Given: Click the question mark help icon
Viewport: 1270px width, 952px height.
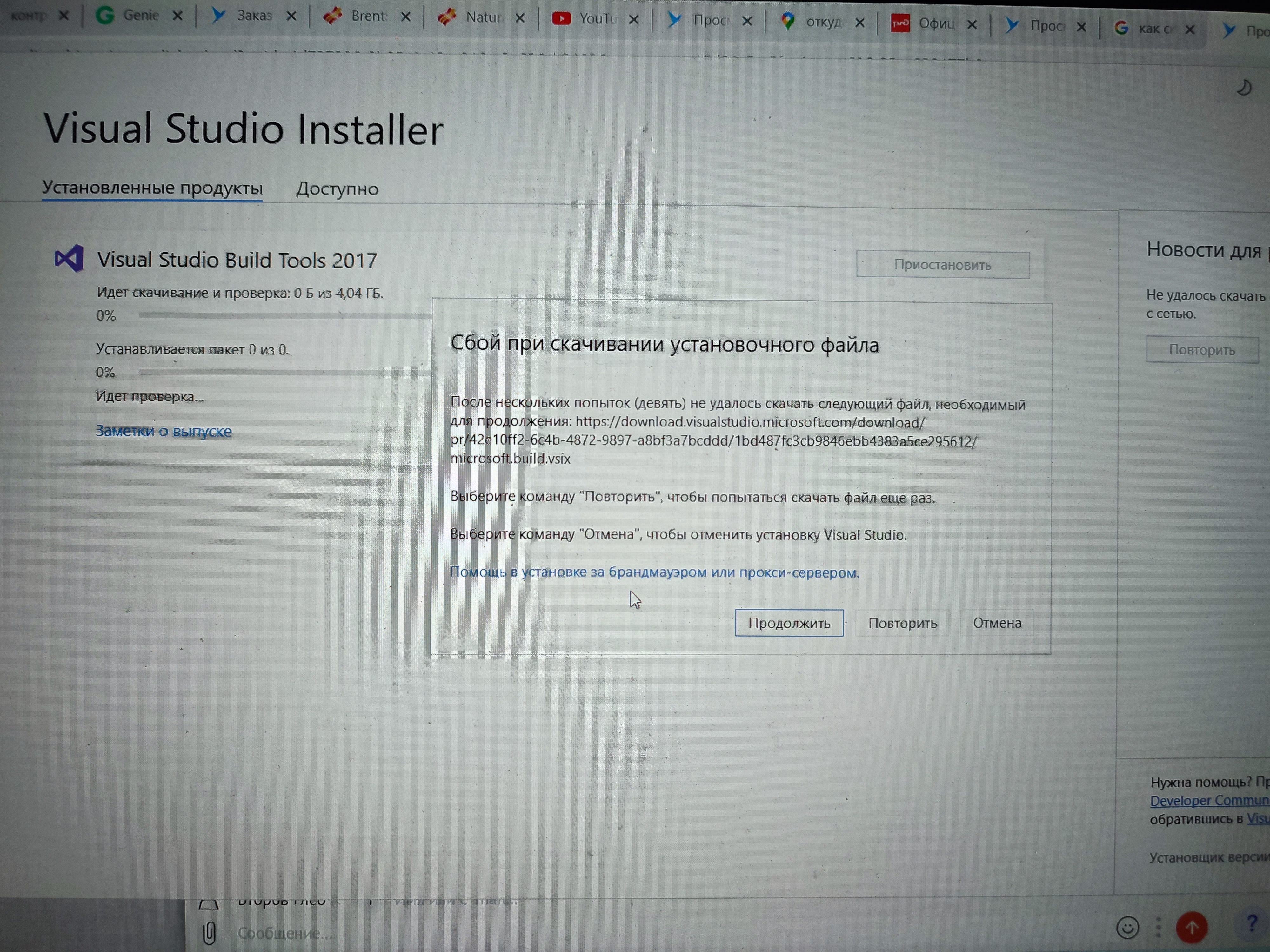Looking at the screenshot, I should 1252,924.
